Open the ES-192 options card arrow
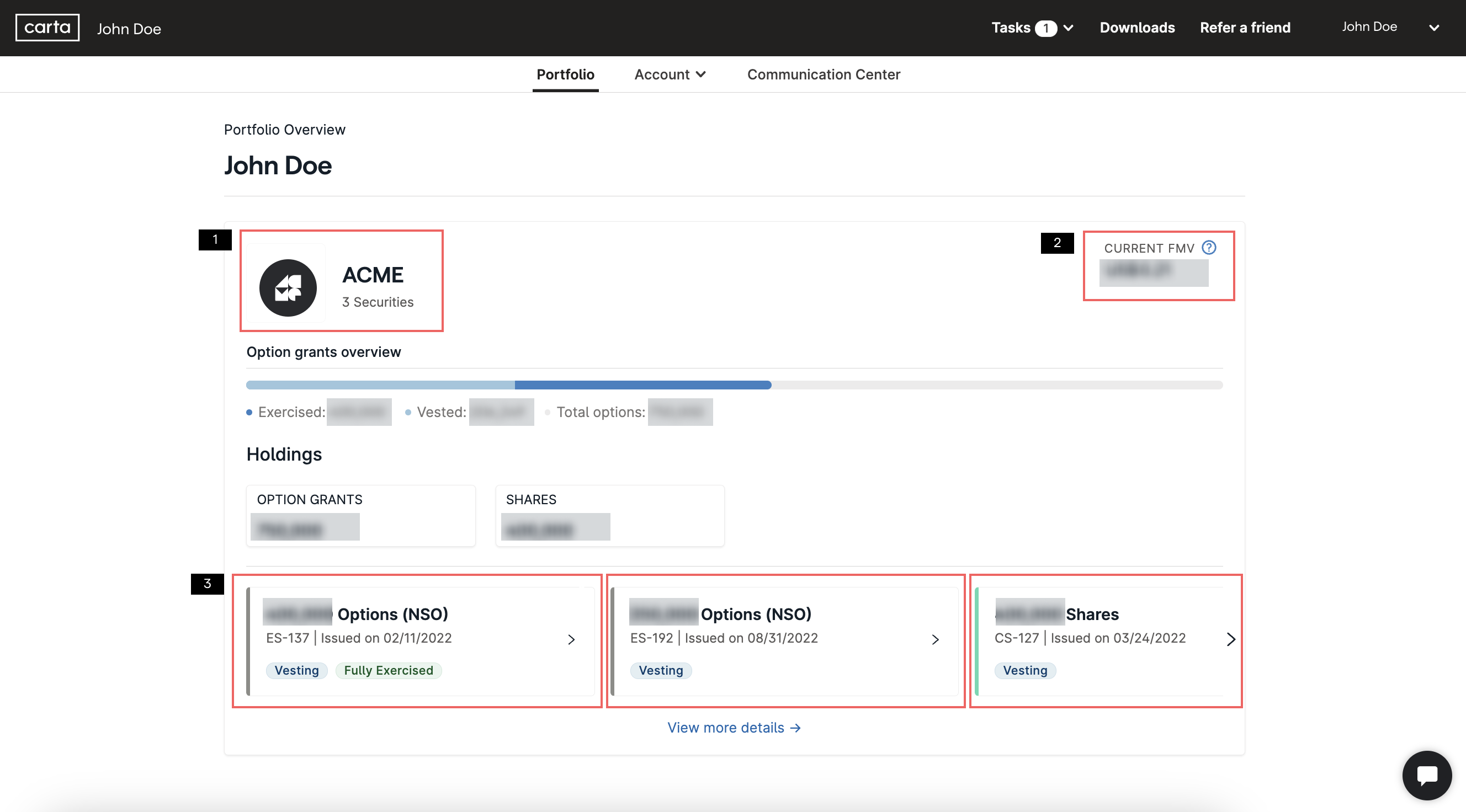Viewport: 1466px width, 812px height. click(935, 639)
